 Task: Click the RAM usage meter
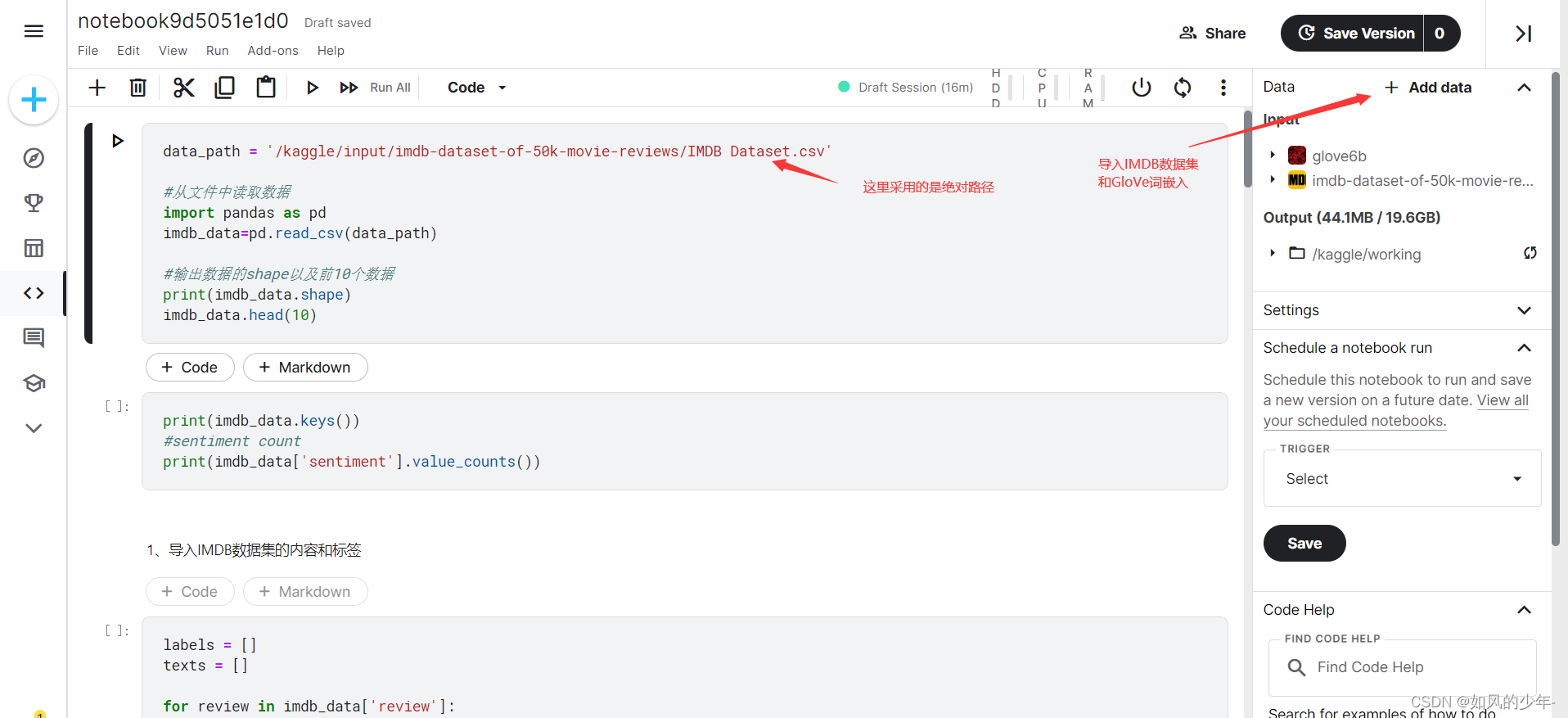pos(1093,88)
